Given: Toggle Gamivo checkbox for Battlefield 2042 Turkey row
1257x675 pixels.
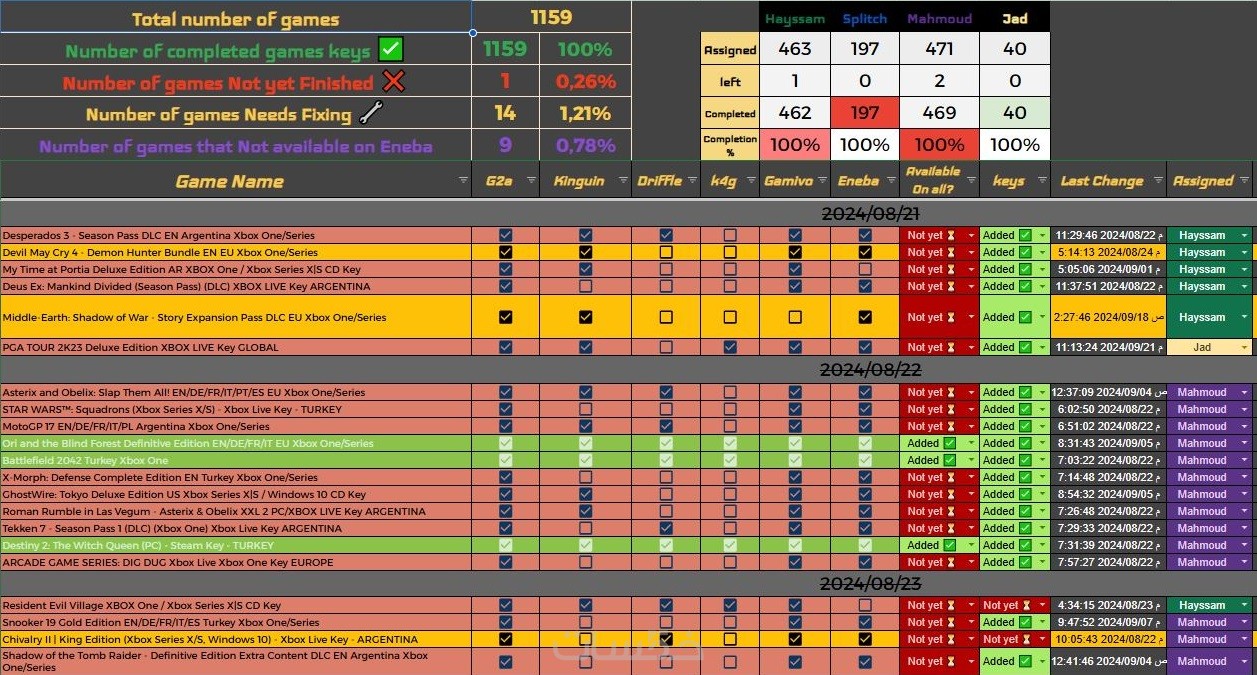Looking at the screenshot, I should point(795,460).
